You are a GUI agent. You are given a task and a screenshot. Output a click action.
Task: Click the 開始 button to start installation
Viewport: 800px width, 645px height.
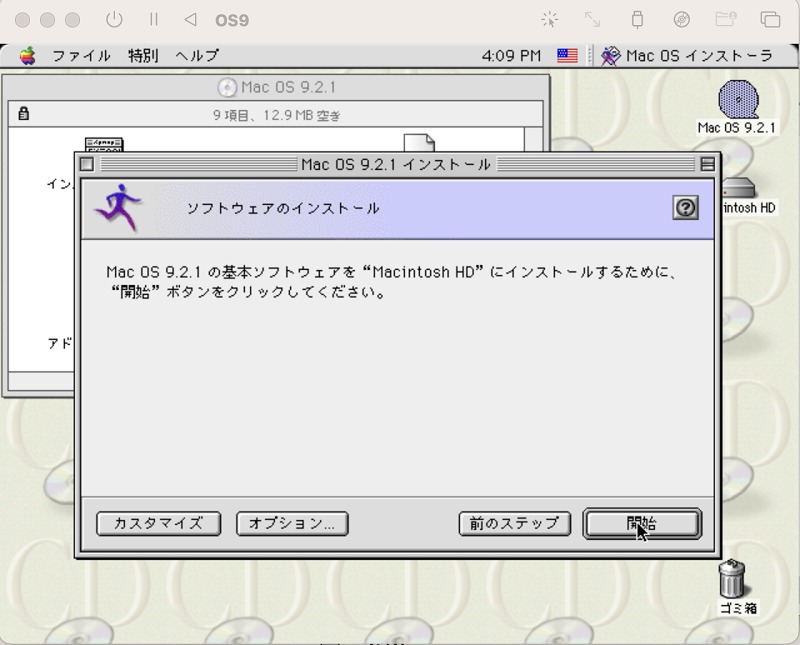(x=642, y=524)
